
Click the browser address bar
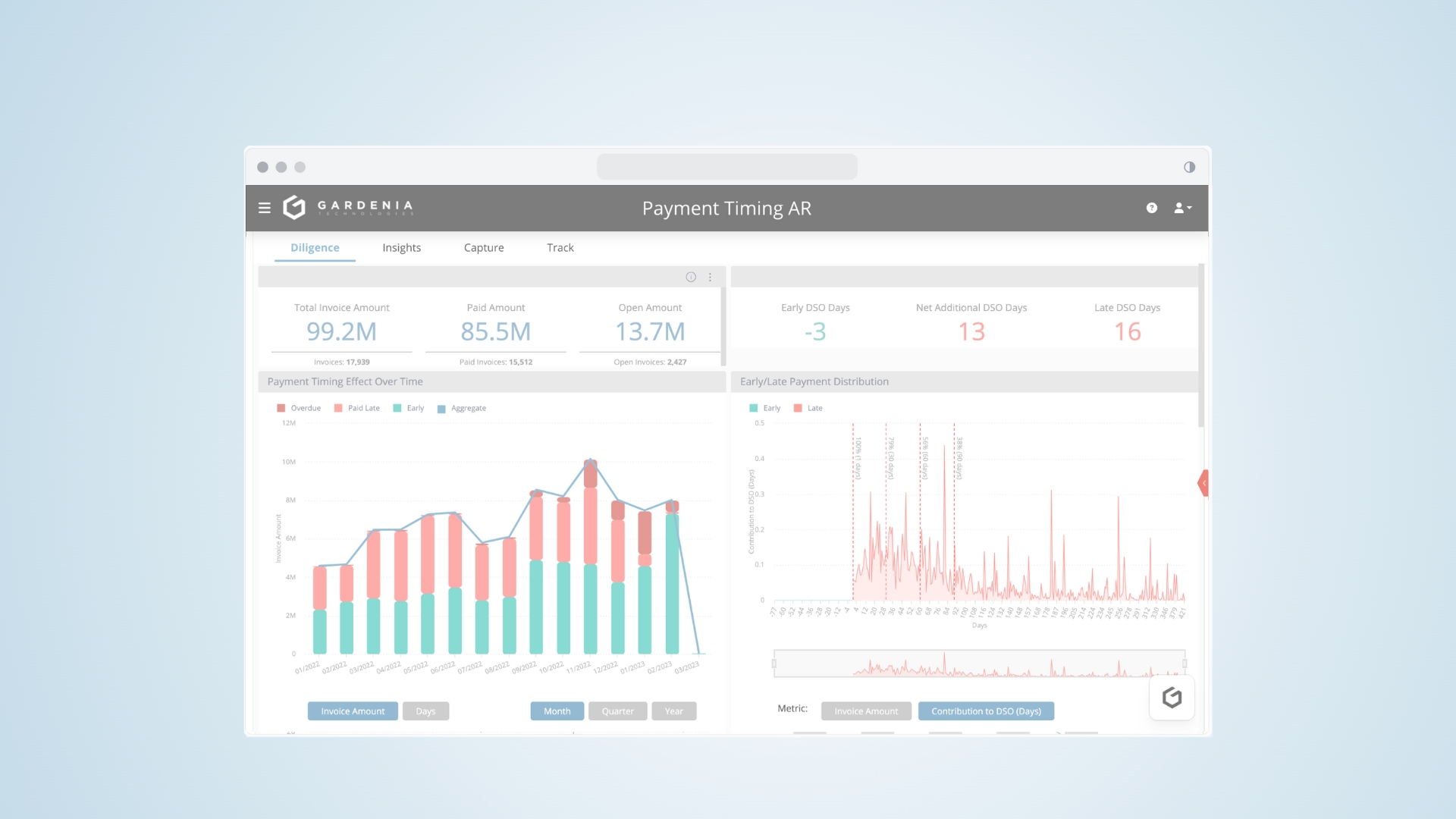coord(727,167)
